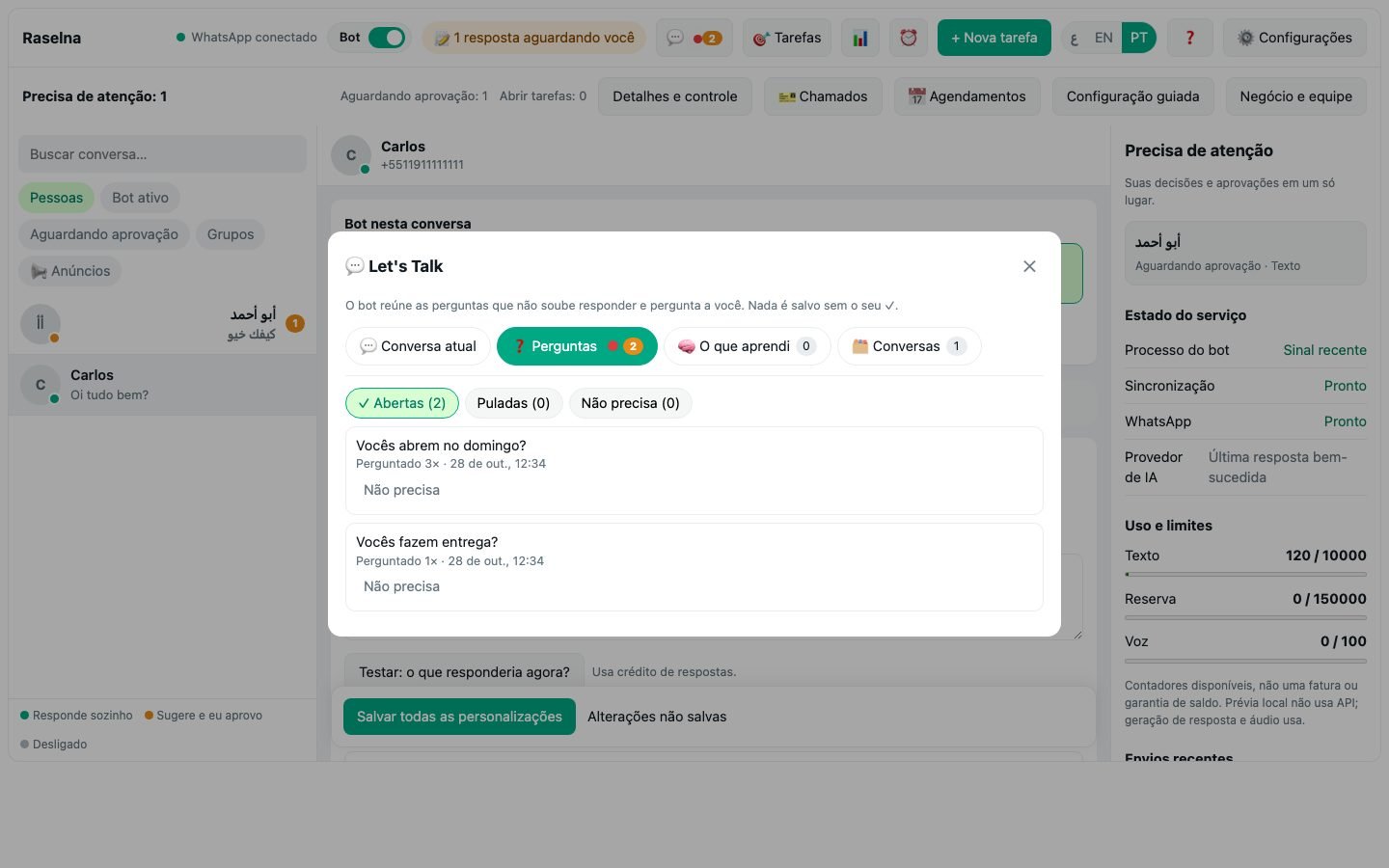Open the chat bubble notifications icon
This screenshot has height=868, width=1389.
[694, 38]
